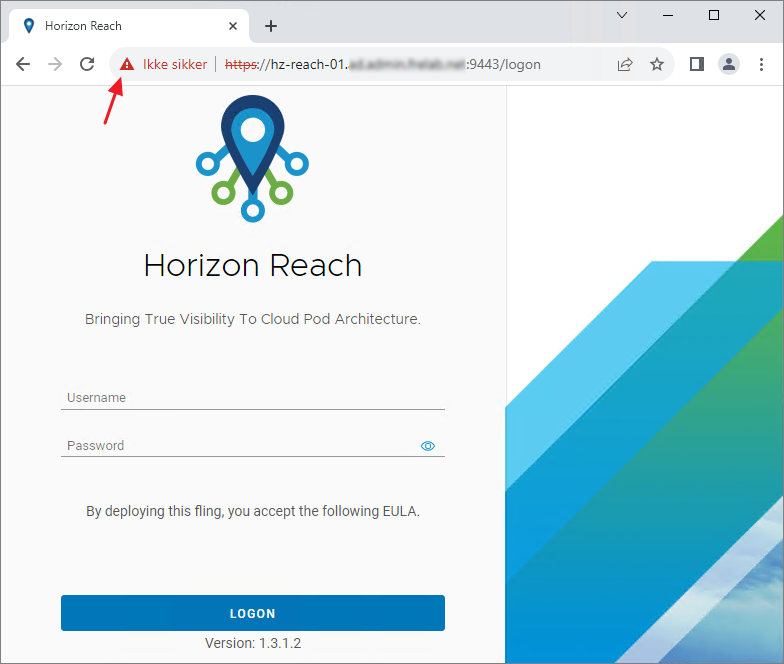This screenshot has height=664, width=784.
Task: Close the Horizon Reach tab
Action: click(x=233, y=26)
